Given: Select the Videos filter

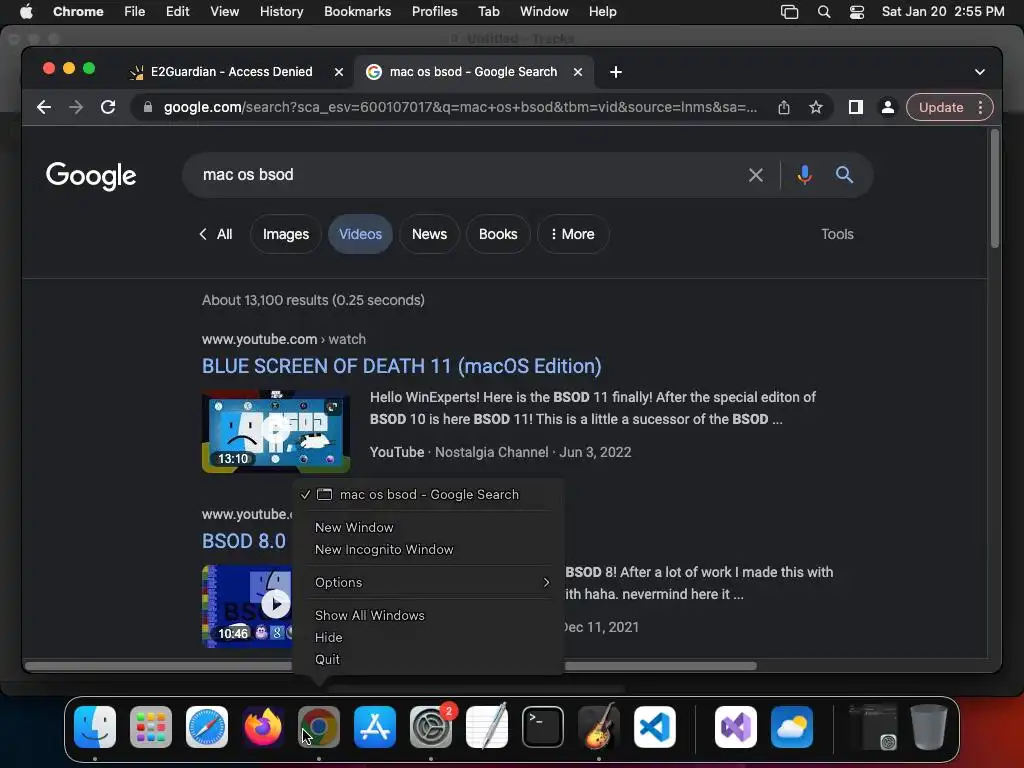Looking at the screenshot, I should (x=360, y=234).
